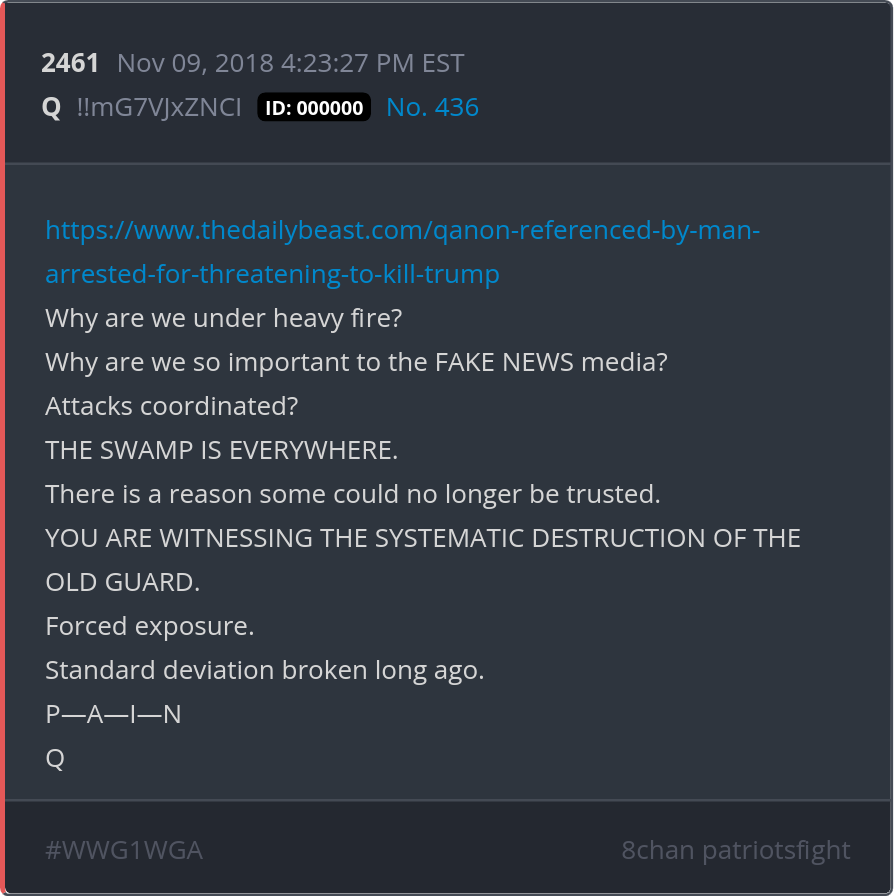Open the Daily Beast article link
Viewport: 894px width, 896px height.
[402, 231]
